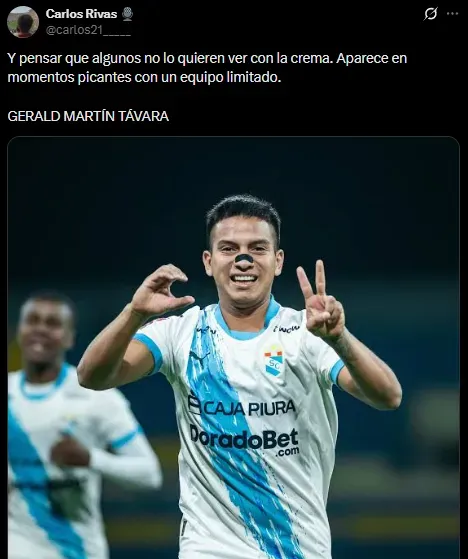Click the DoradoBet.com sponsor logo
Screen dimensions: 468x559
(x=245, y=440)
